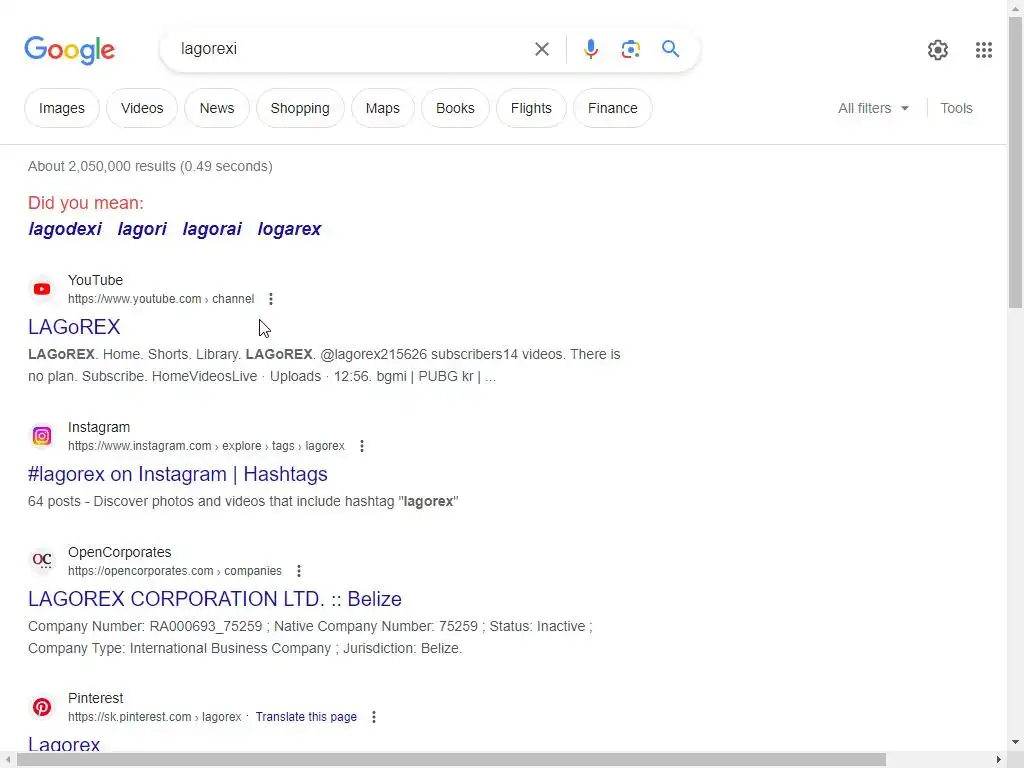The width and height of the screenshot is (1024, 768).
Task: Open three-dot menu for YouTube result
Action: coord(271,299)
